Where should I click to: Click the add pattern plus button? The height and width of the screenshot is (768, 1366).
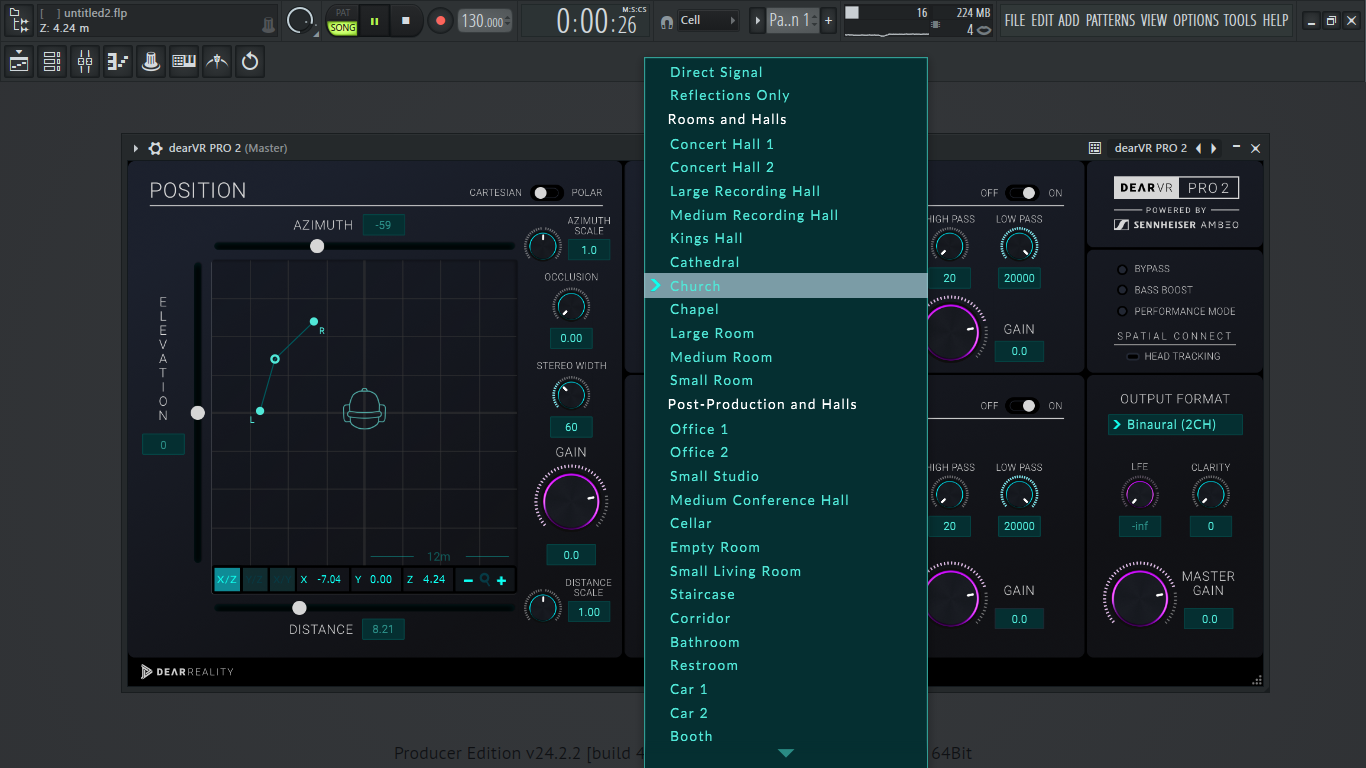tap(828, 21)
